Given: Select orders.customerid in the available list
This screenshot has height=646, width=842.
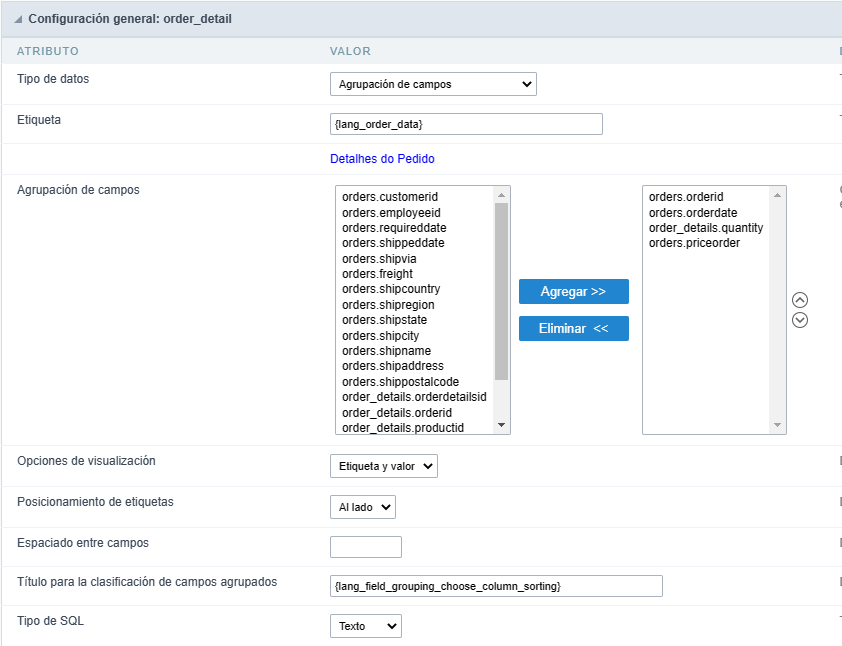Looking at the screenshot, I should [x=390, y=197].
